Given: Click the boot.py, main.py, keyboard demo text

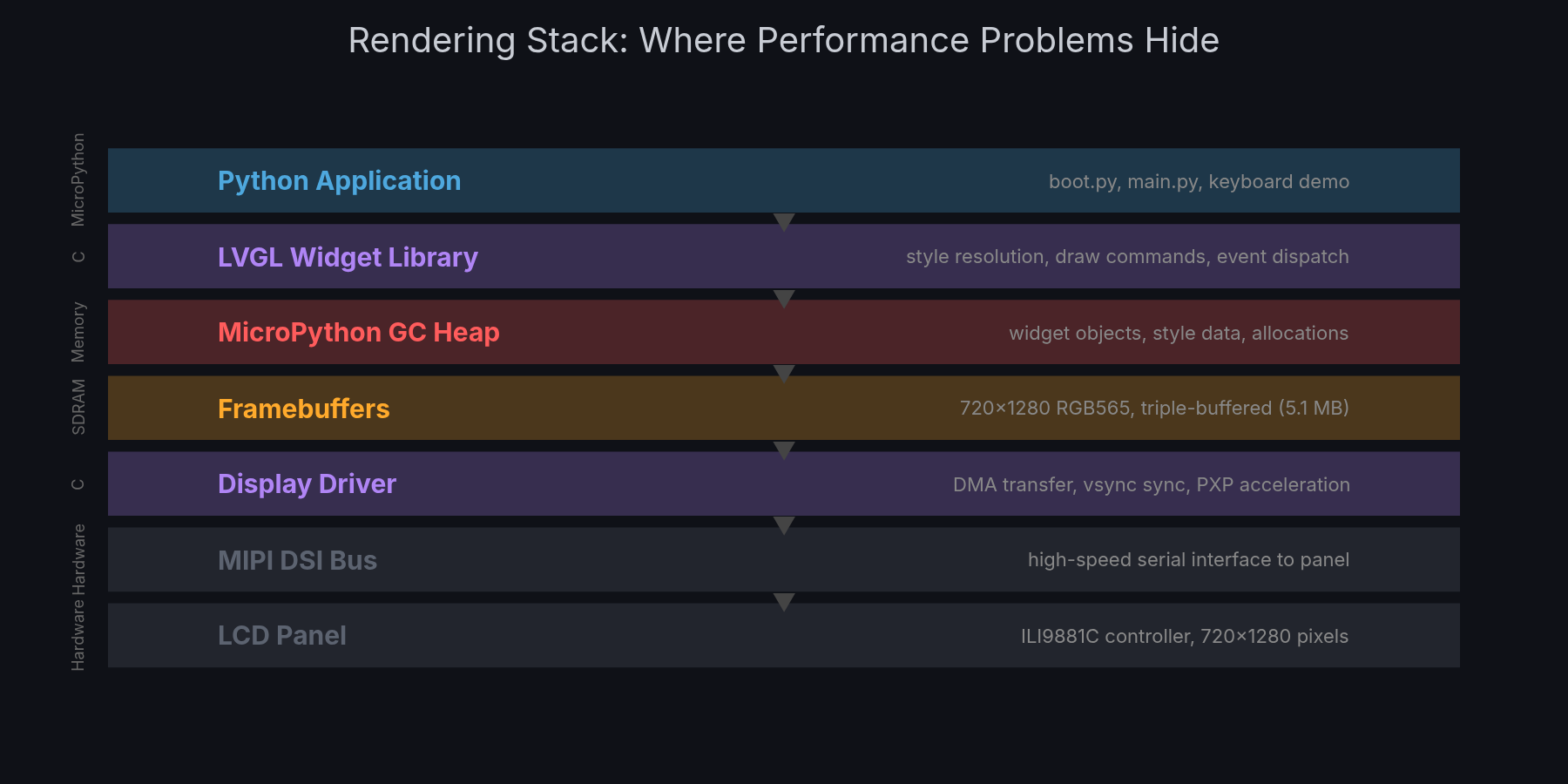Looking at the screenshot, I should tap(1199, 181).
